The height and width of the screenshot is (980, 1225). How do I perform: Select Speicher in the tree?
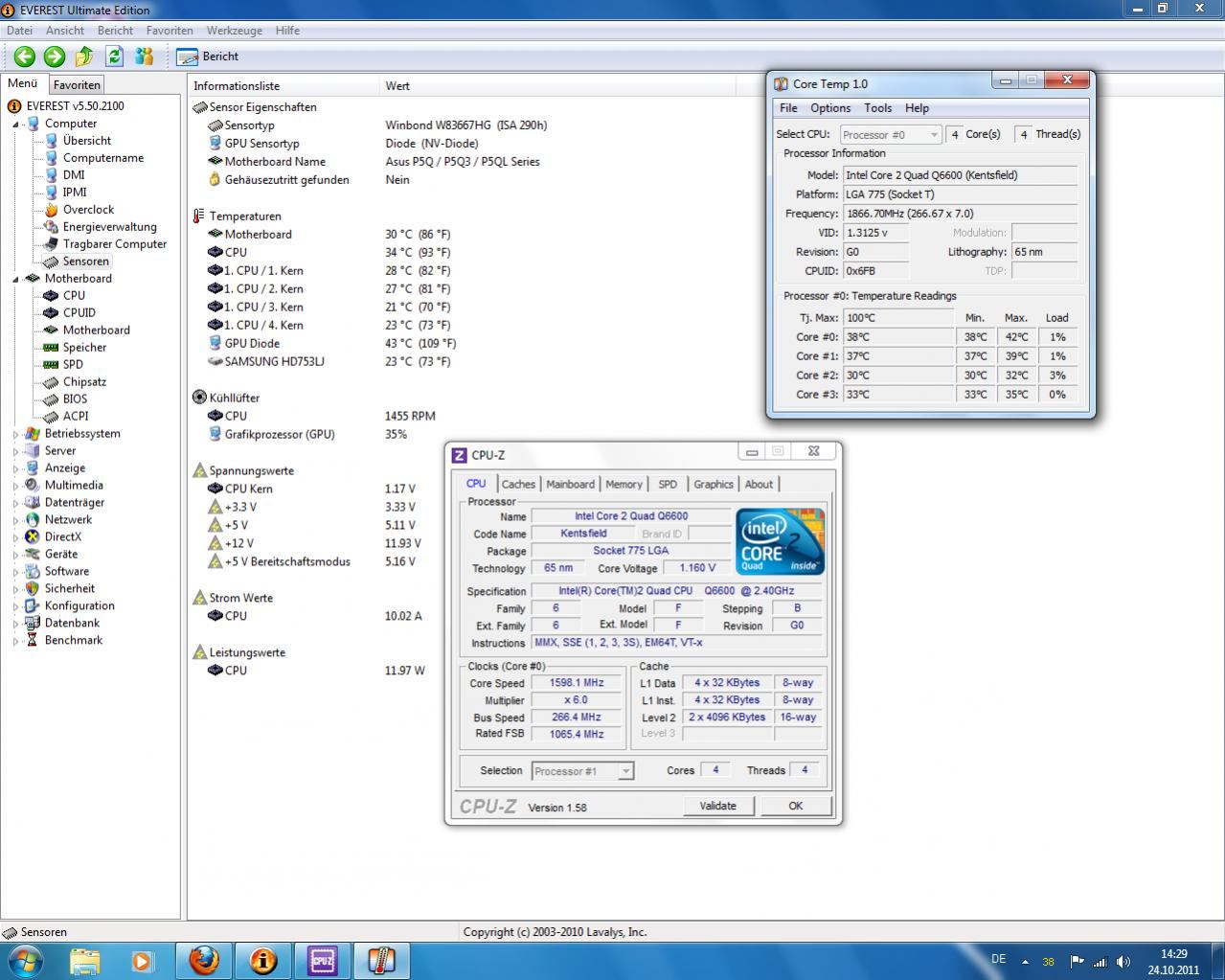coord(84,348)
